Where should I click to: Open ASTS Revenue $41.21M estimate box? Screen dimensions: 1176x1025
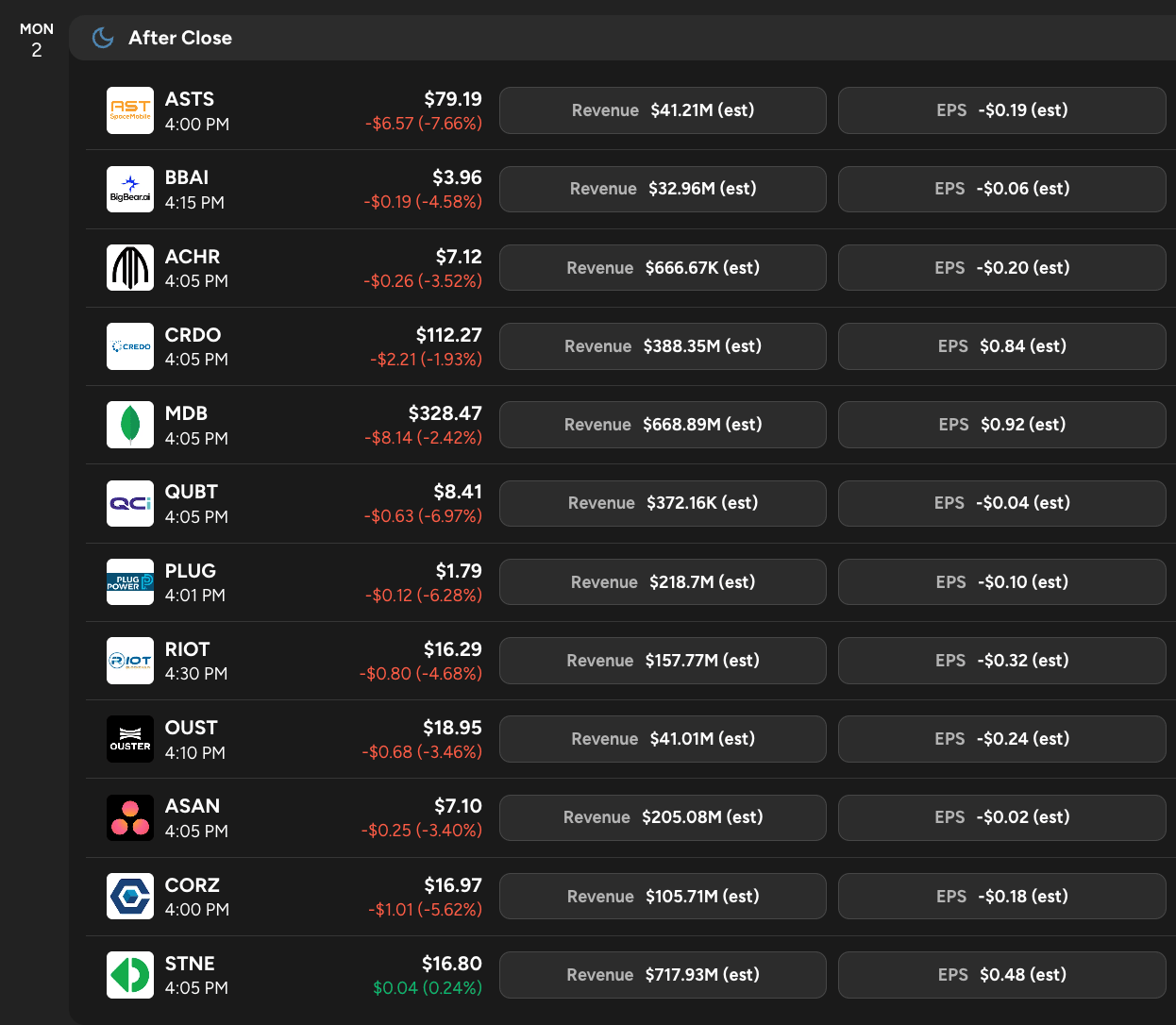click(663, 110)
